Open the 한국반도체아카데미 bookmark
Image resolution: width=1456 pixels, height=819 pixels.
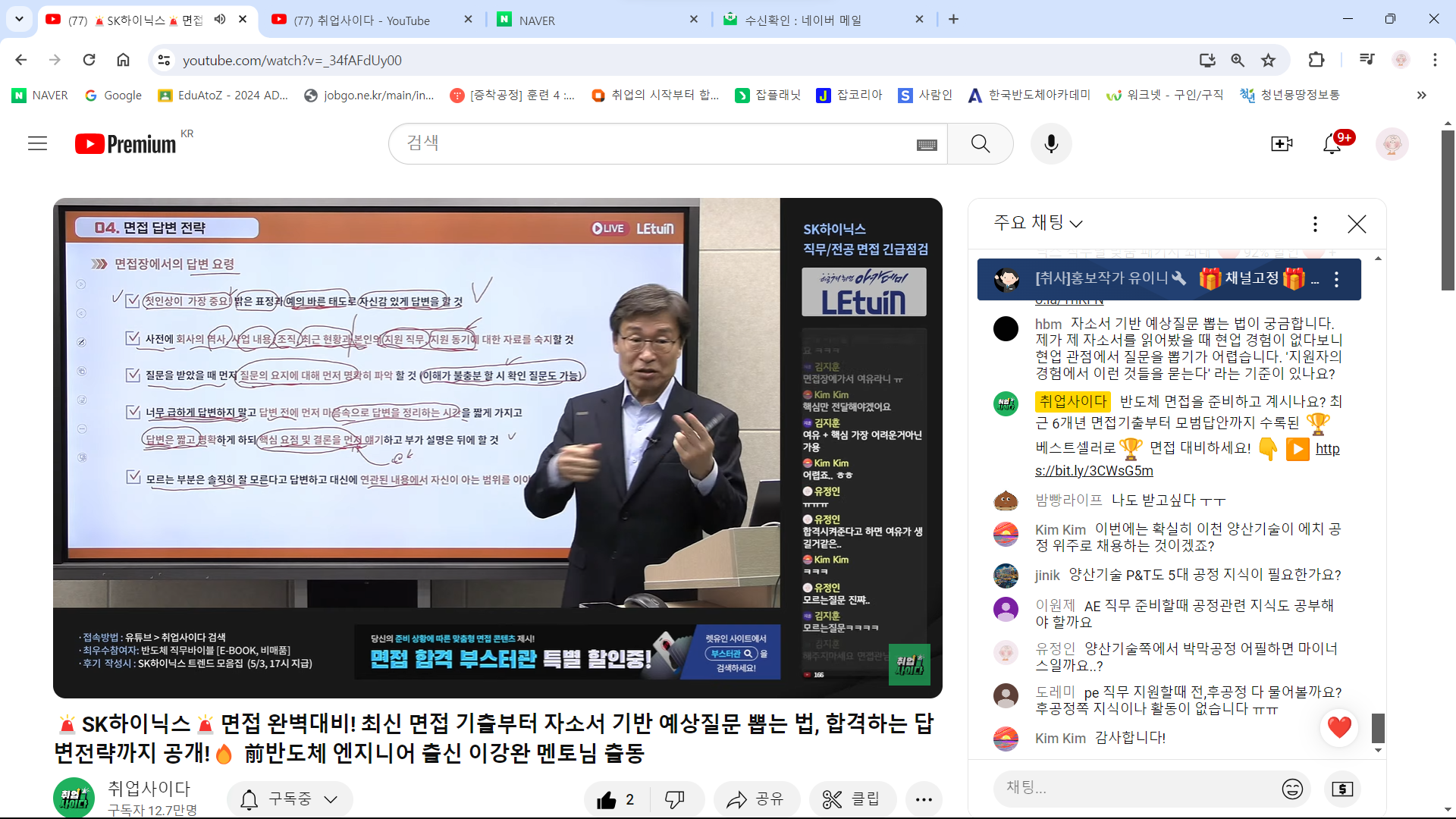pyautogui.click(x=1029, y=95)
